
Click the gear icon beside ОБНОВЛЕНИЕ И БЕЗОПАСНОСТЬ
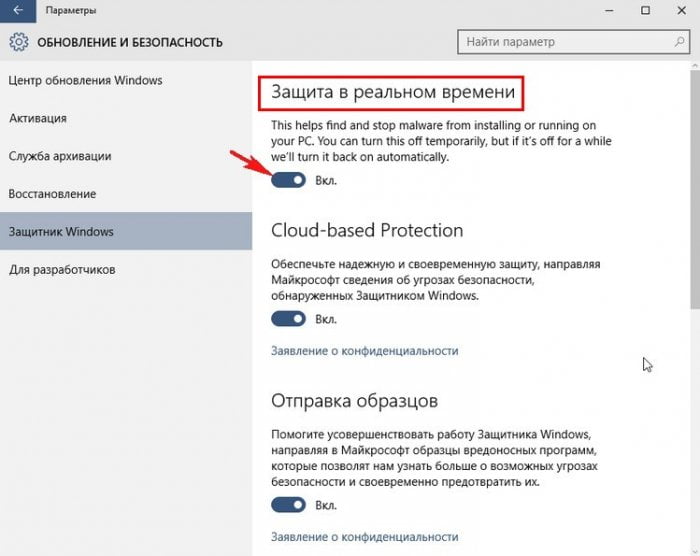click(18, 43)
